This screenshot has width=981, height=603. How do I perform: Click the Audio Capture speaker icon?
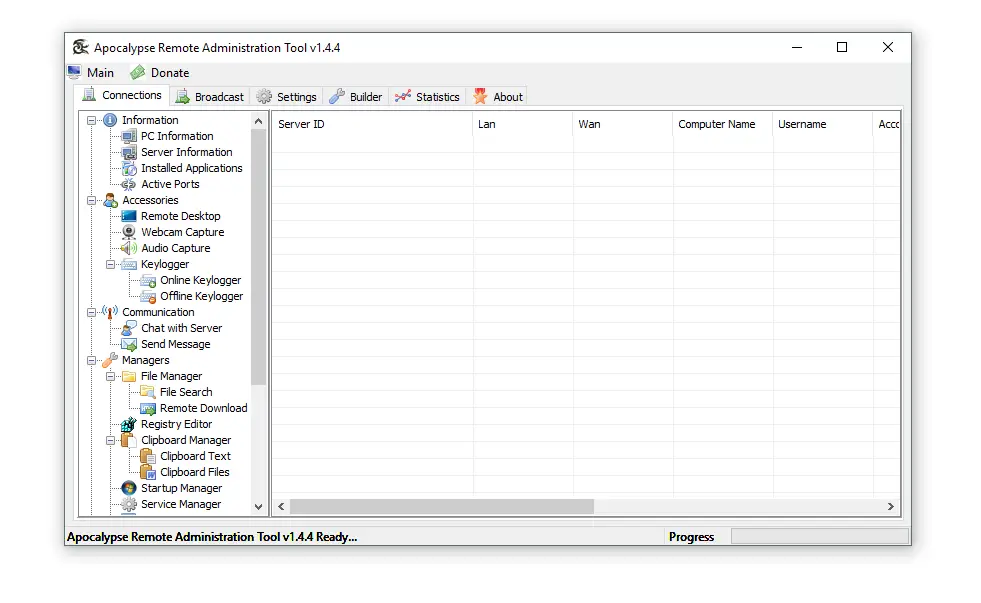pyautogui.click(x=129, y=248)
